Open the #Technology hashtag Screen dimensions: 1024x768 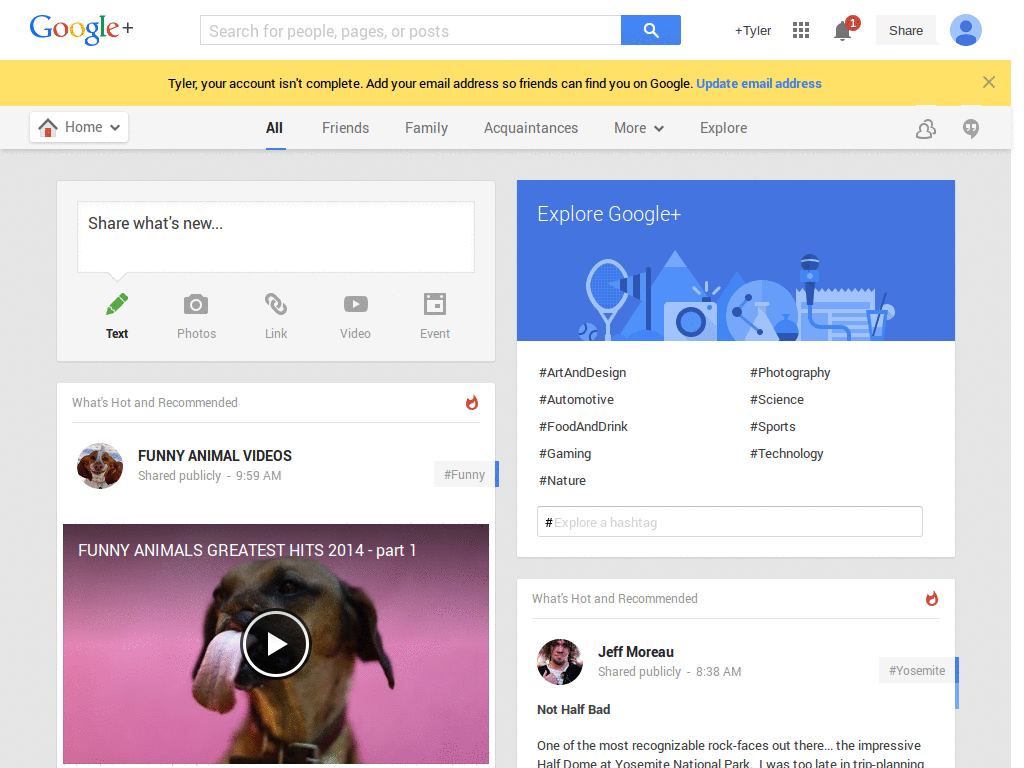click(x=786, y=453)
